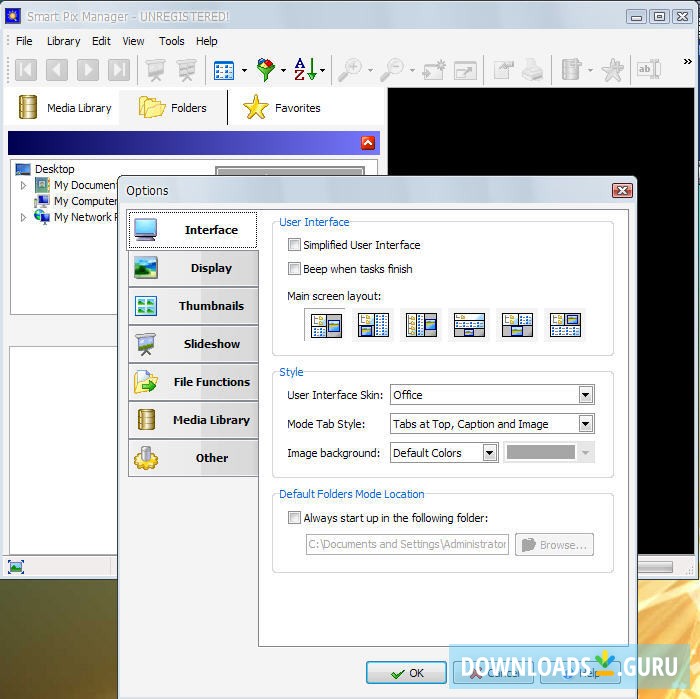The image size is (700, 699).
Task: Select Media Library options category
Action: [193, 420]
